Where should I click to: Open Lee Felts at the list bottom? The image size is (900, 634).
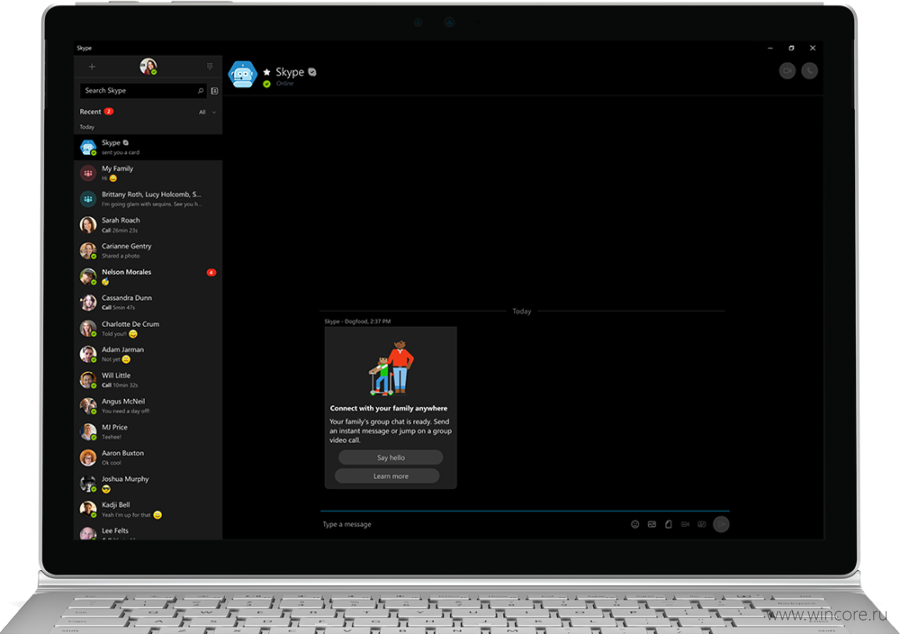148,532
